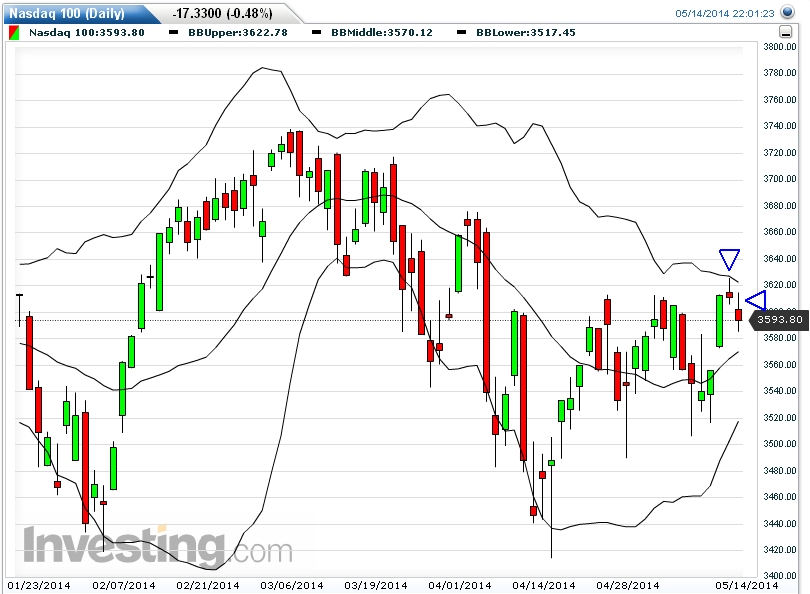
Task: Click the 03/19/2014 date axis label
Action: pos(376,585)
